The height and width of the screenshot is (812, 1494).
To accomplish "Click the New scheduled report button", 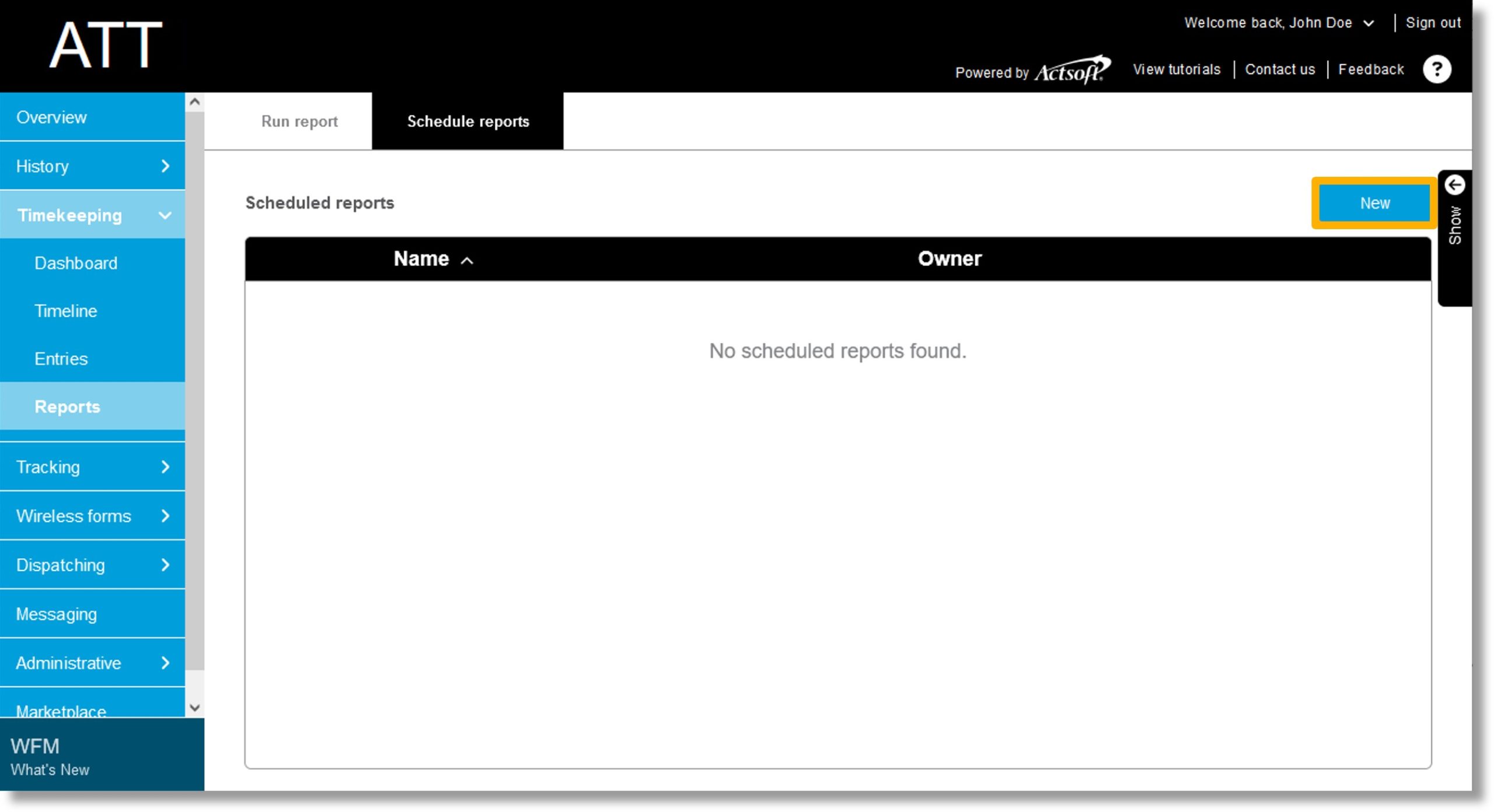I will tap(1374, 202).
